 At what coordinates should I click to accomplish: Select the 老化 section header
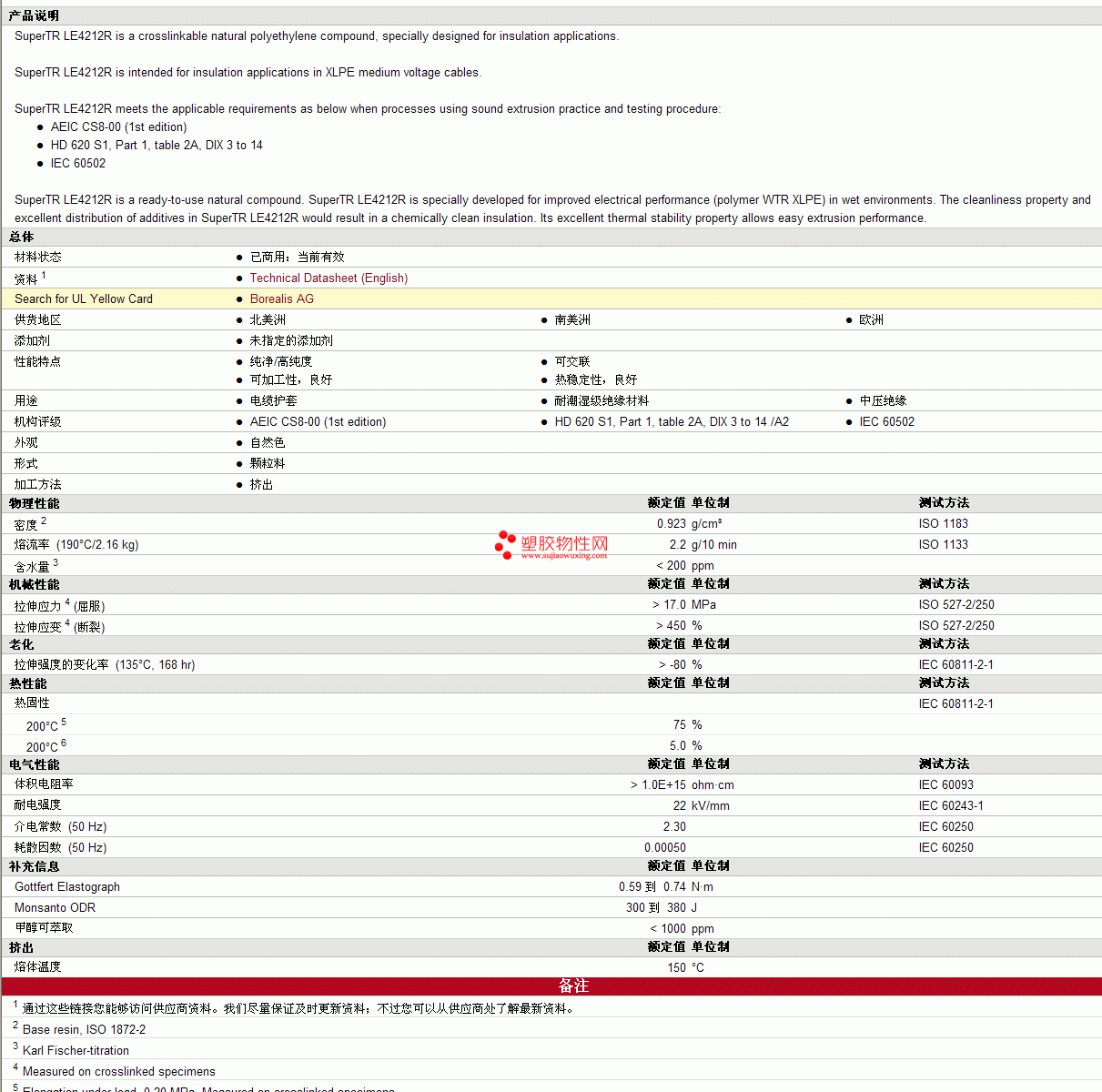(22, 644)
